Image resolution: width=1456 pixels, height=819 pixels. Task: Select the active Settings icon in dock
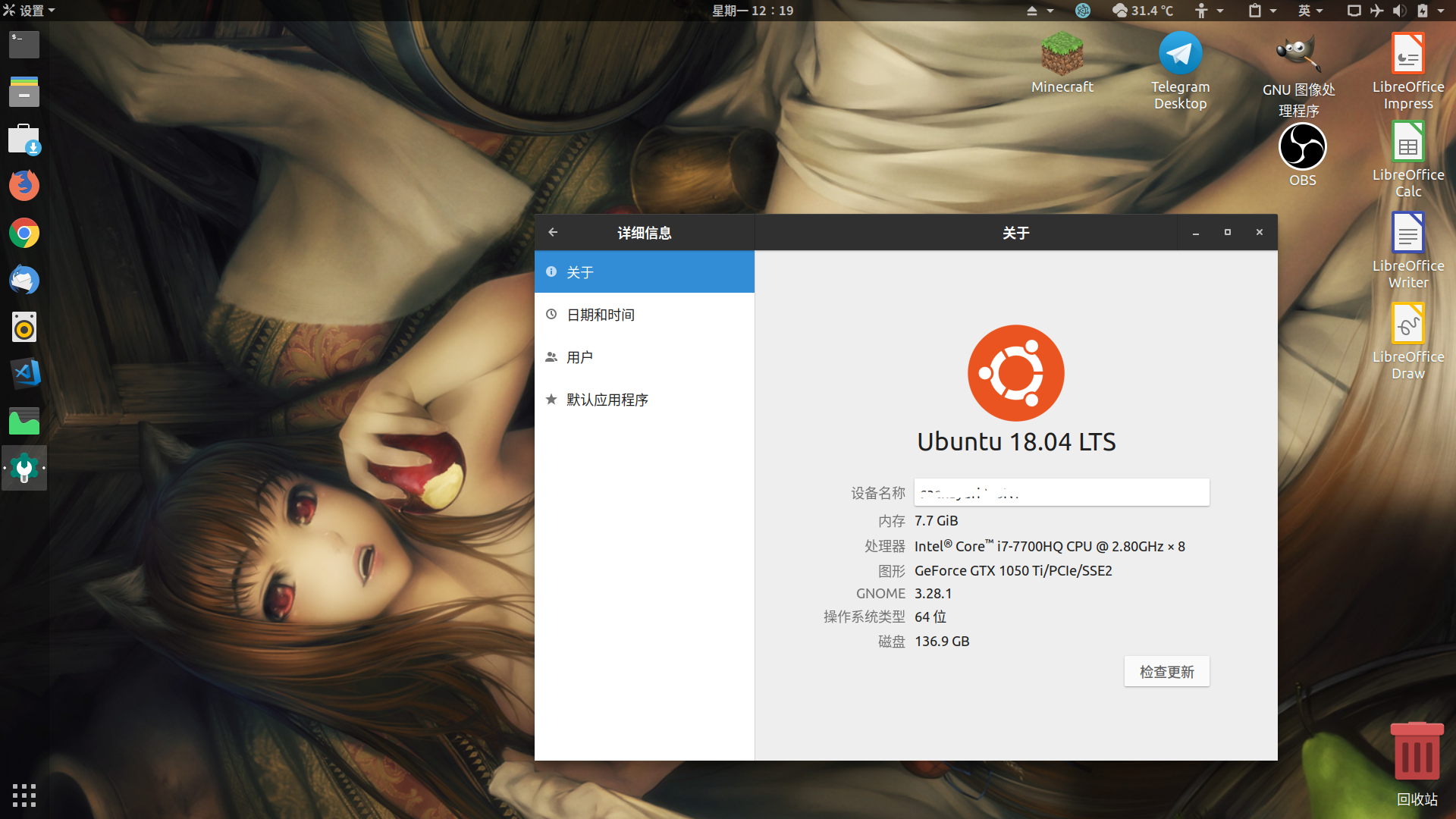(24, 468)
